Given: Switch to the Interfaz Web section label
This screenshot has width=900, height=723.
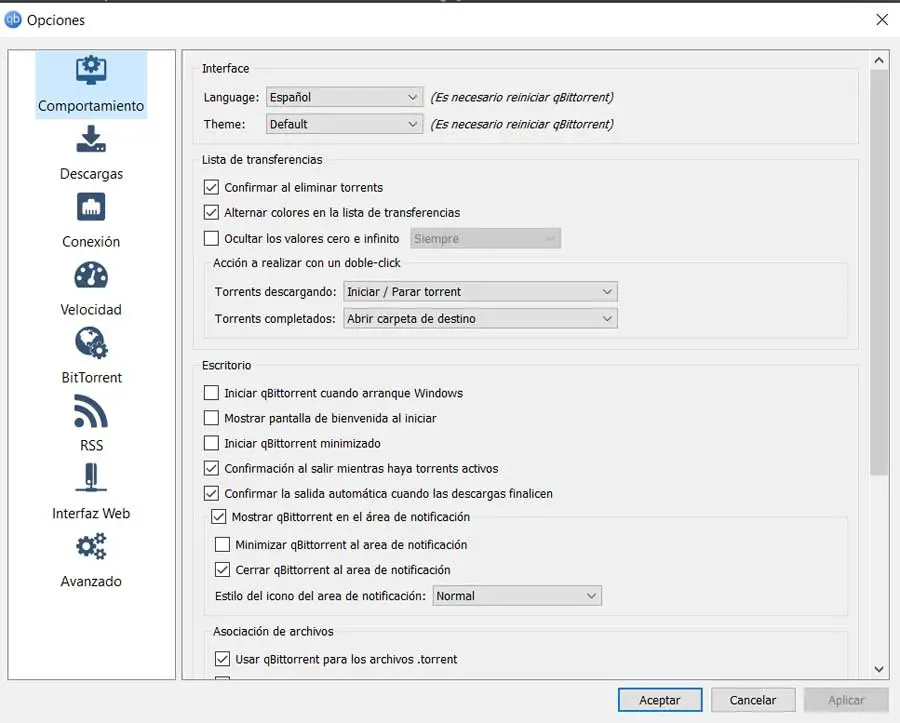Looking at the screenshot, I should (91, 514).
